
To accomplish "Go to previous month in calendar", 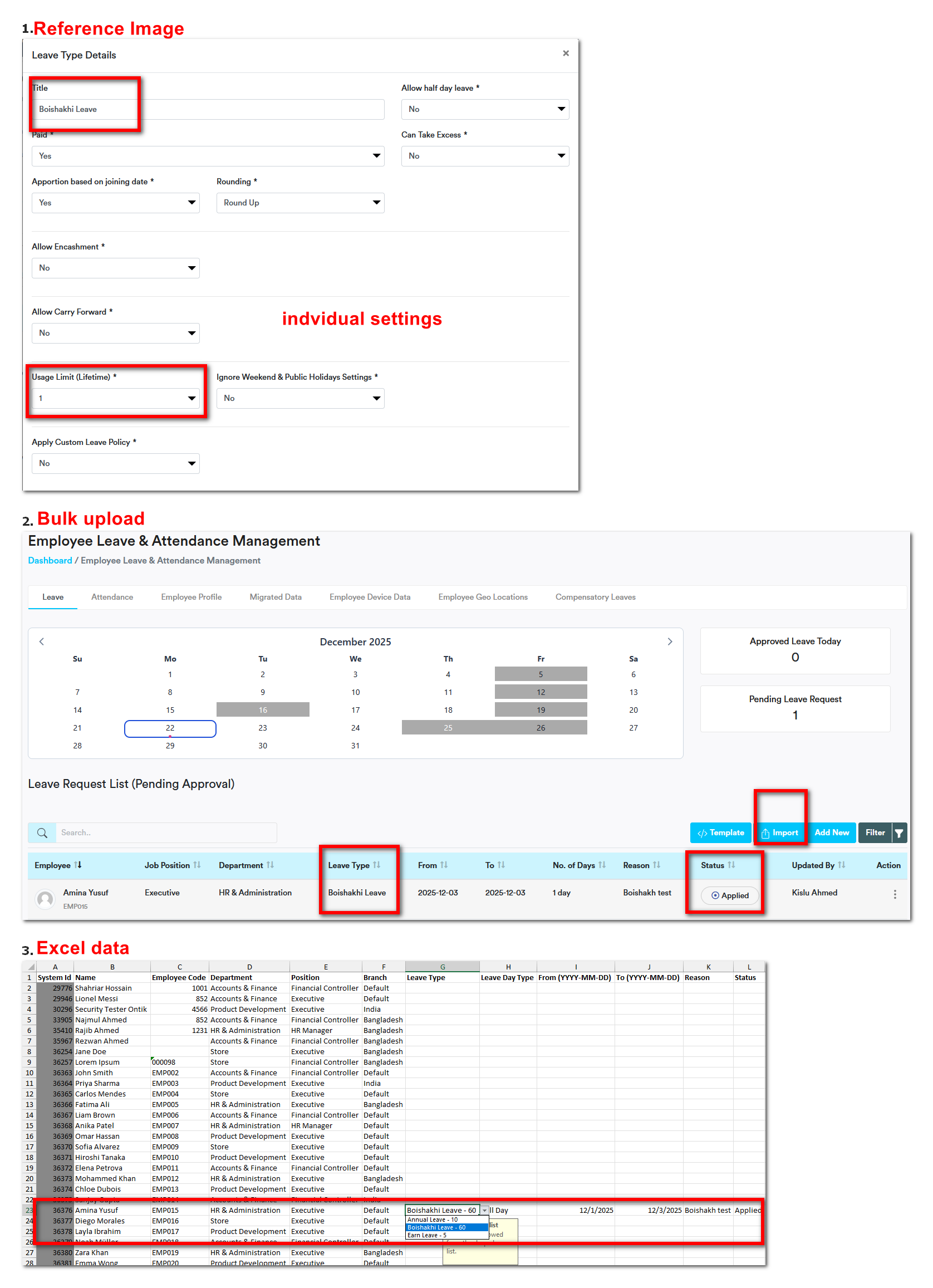I will tap(41, 641).
